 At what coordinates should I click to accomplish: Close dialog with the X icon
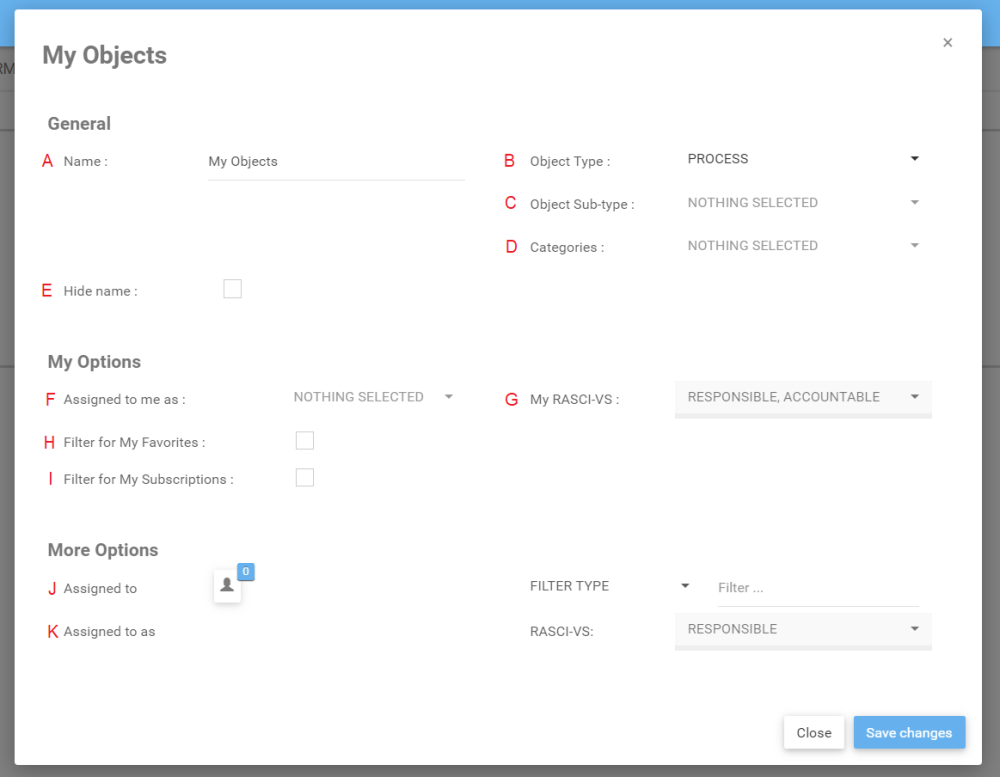click(947, 43)
